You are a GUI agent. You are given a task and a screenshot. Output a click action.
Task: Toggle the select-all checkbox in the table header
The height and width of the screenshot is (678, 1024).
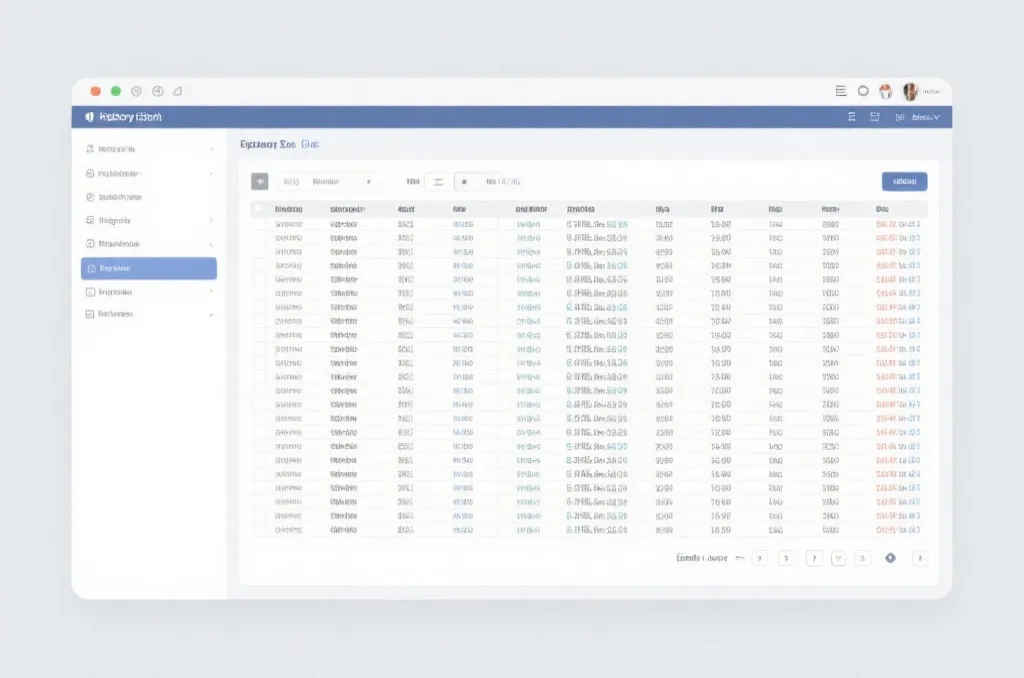tap(258, 209)
